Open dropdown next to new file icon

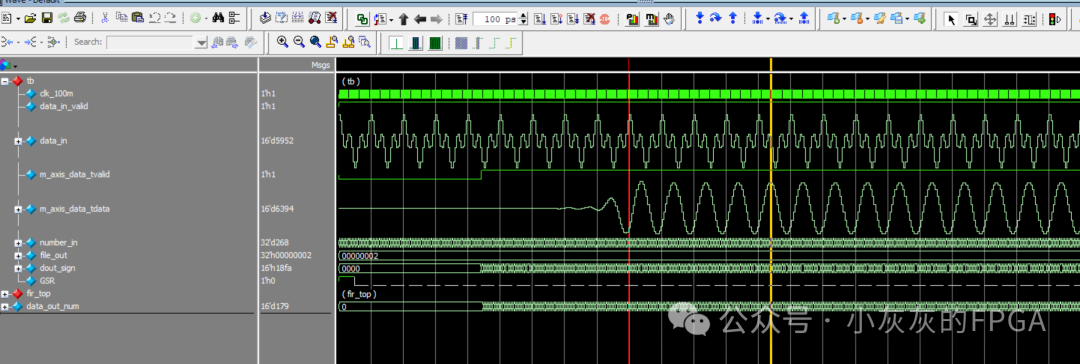(x=18, y=19)
